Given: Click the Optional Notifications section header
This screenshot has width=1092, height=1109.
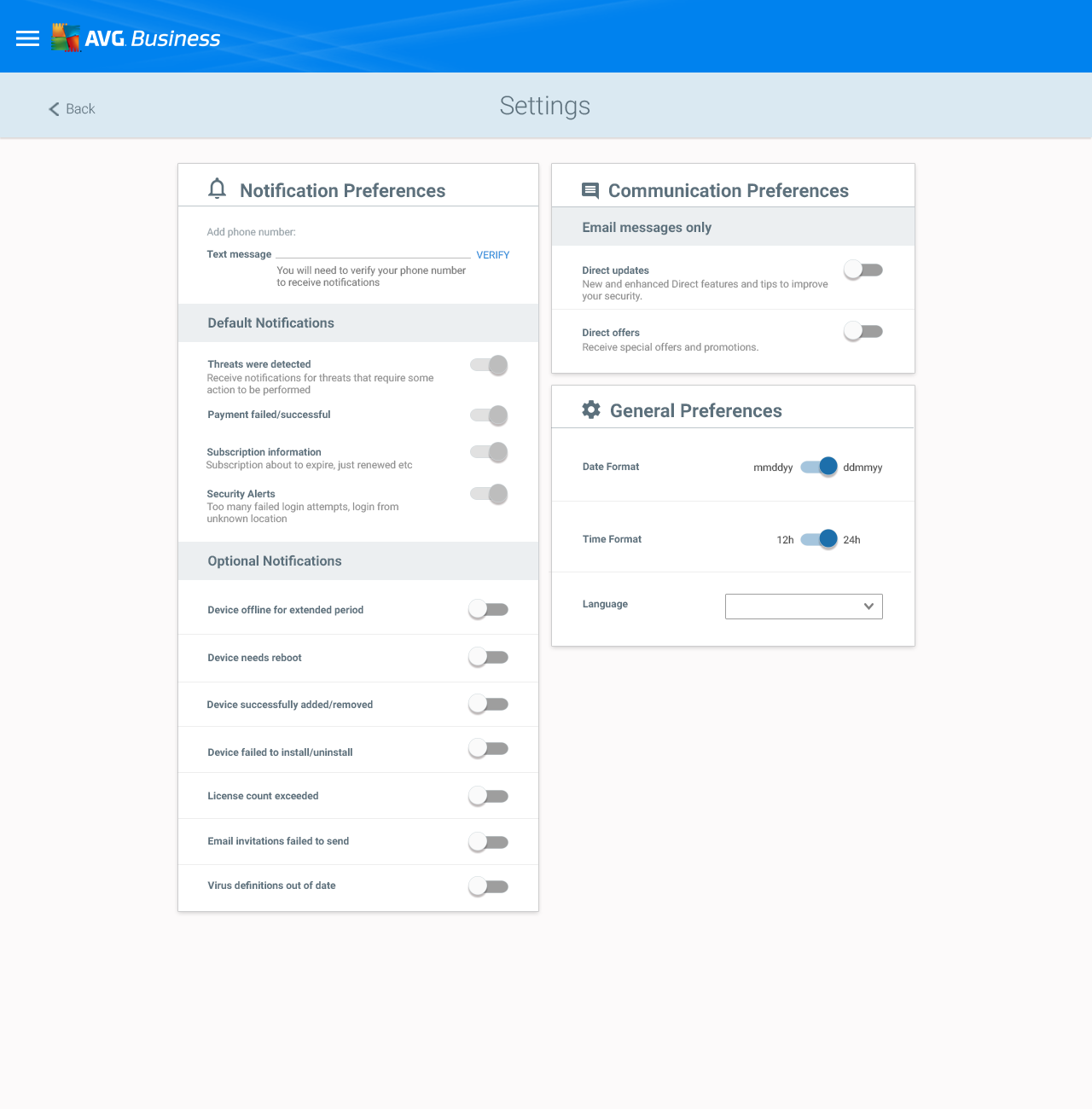Looking at the screenshot, I should click(x=358, y=560).
